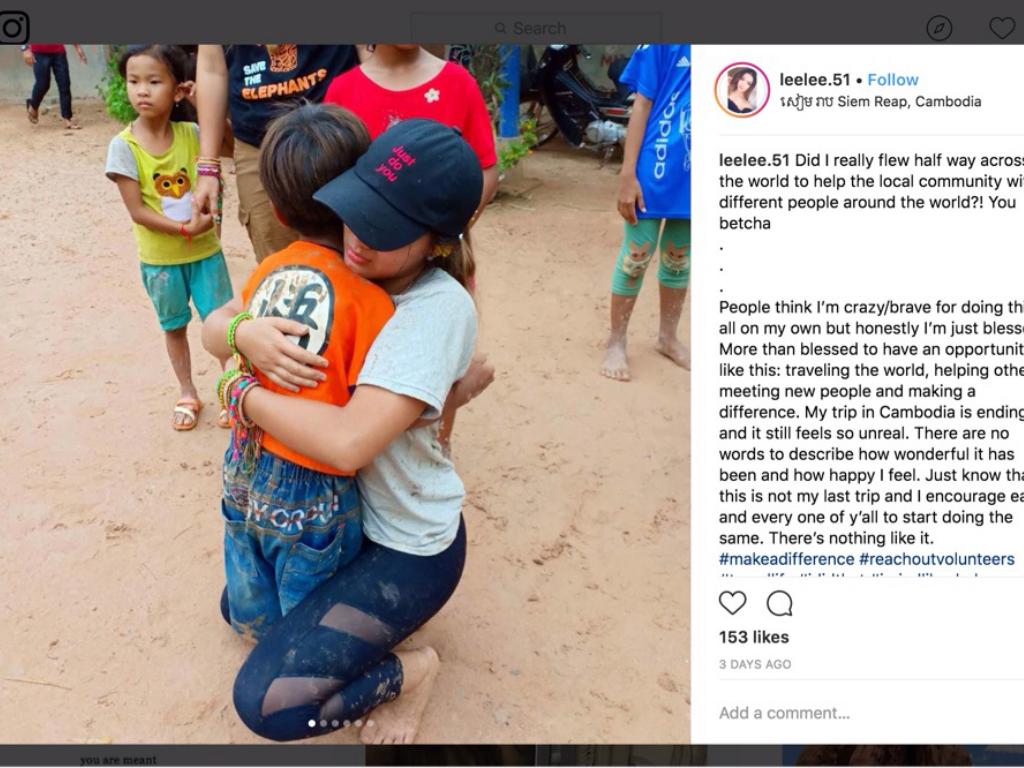Screen dimensions: 1024x768
Task: Open the leelee.51 username in header
Action: pos(814,80)
